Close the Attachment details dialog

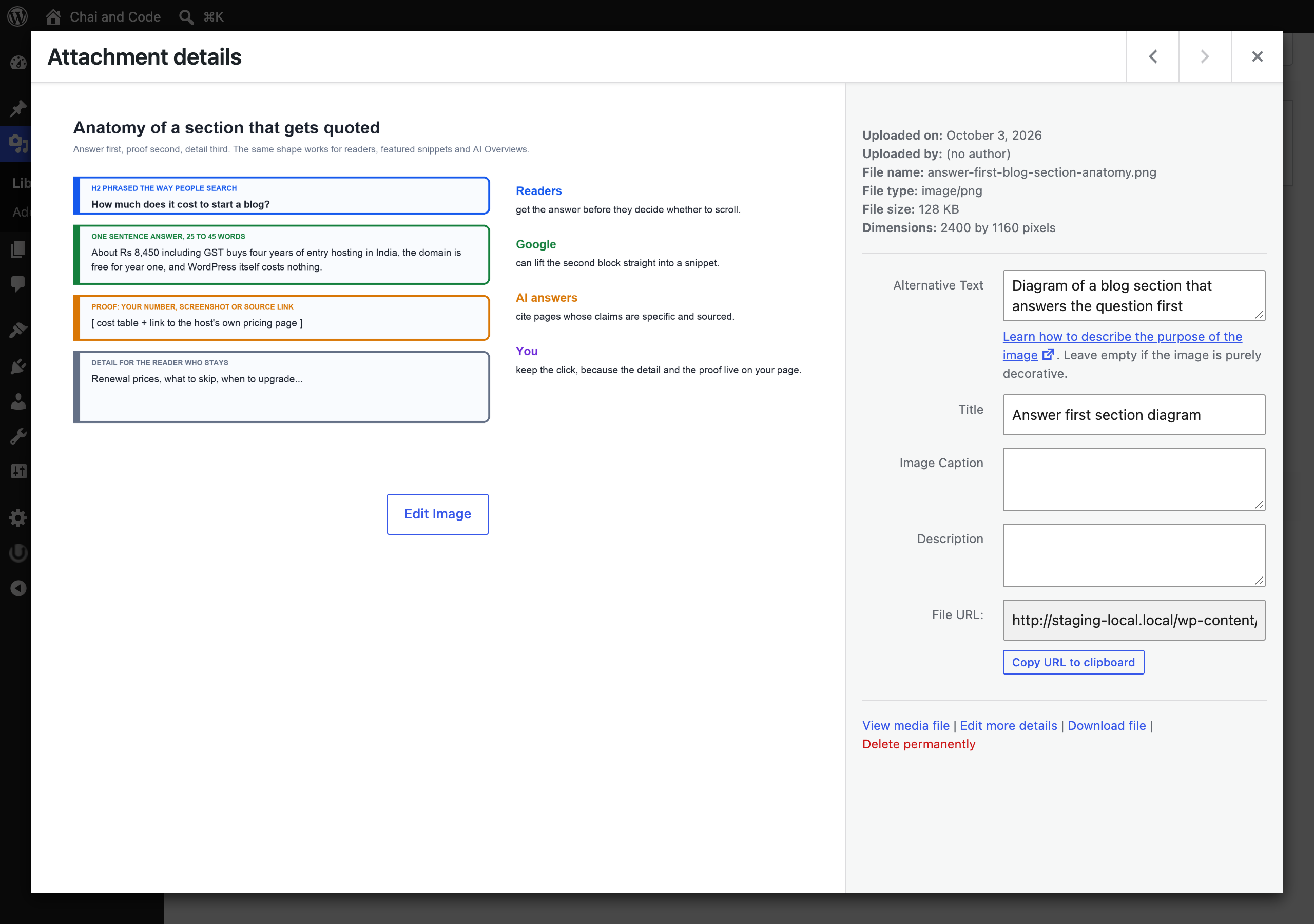point(1257,56)
